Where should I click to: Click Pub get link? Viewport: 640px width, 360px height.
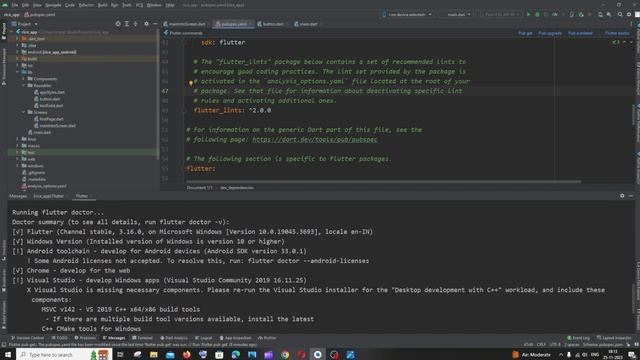[x=525, y=33]
